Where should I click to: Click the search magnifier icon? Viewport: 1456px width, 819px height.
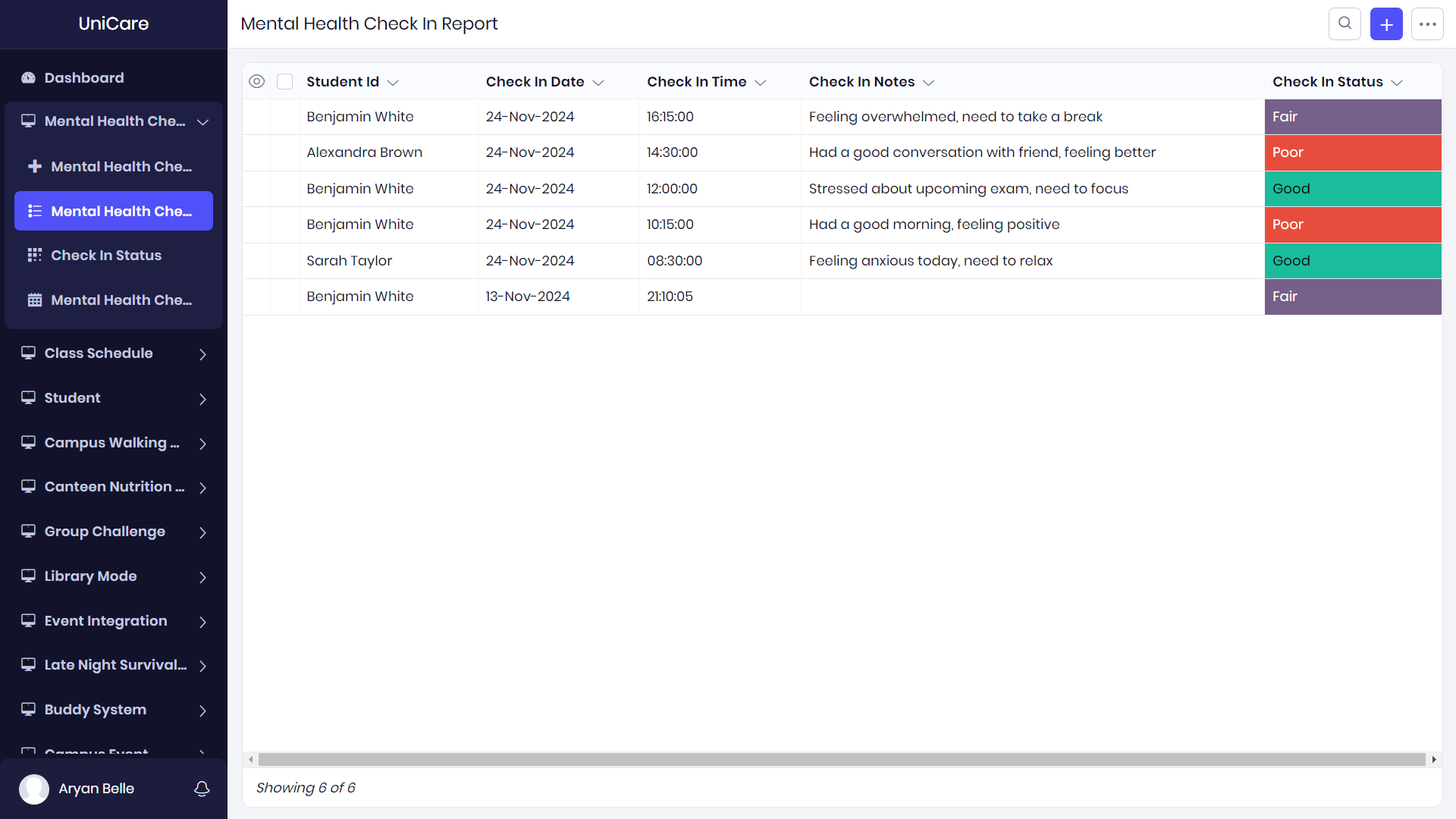click(1345, 24)
